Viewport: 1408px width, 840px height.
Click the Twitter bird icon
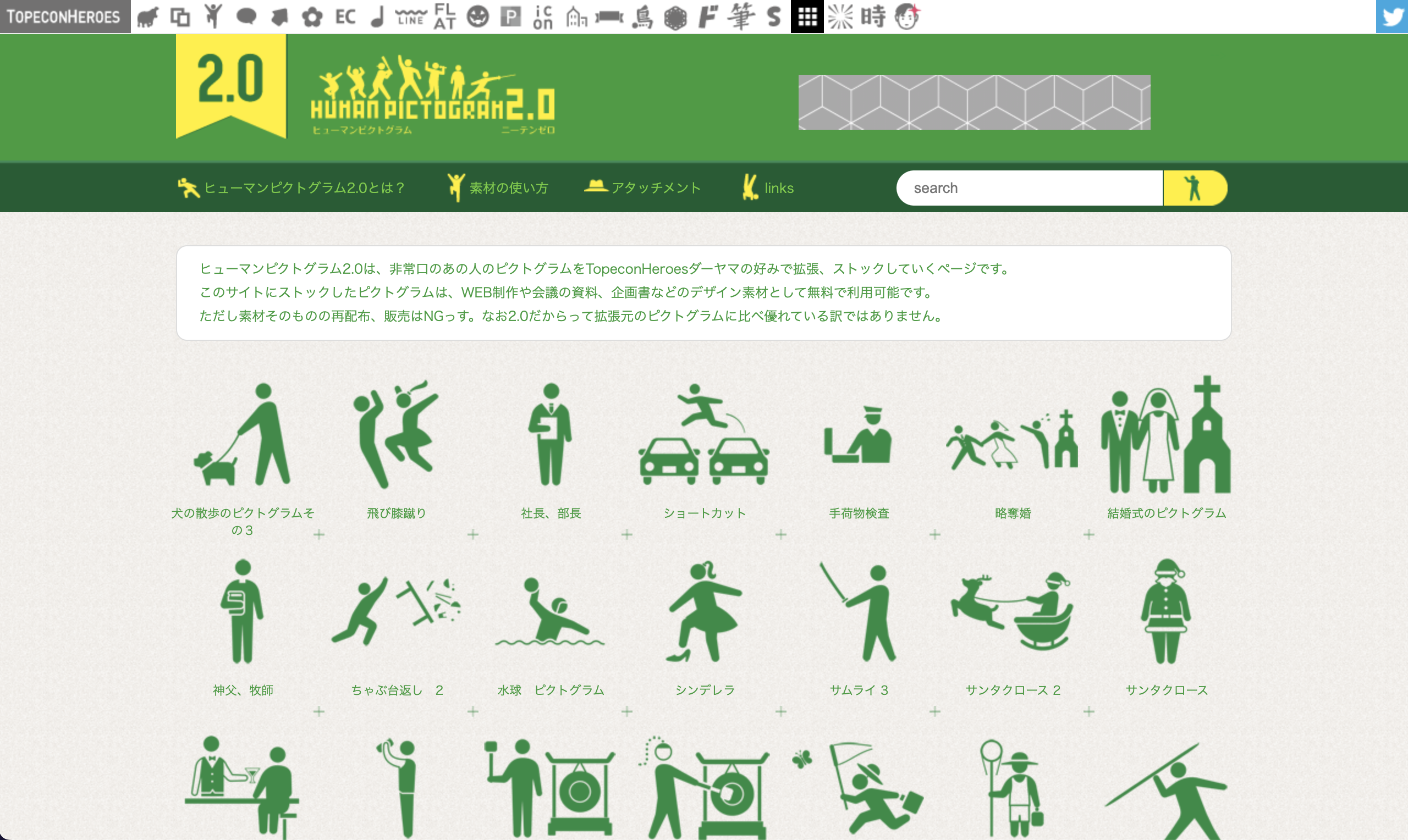tap(1391, 16)
